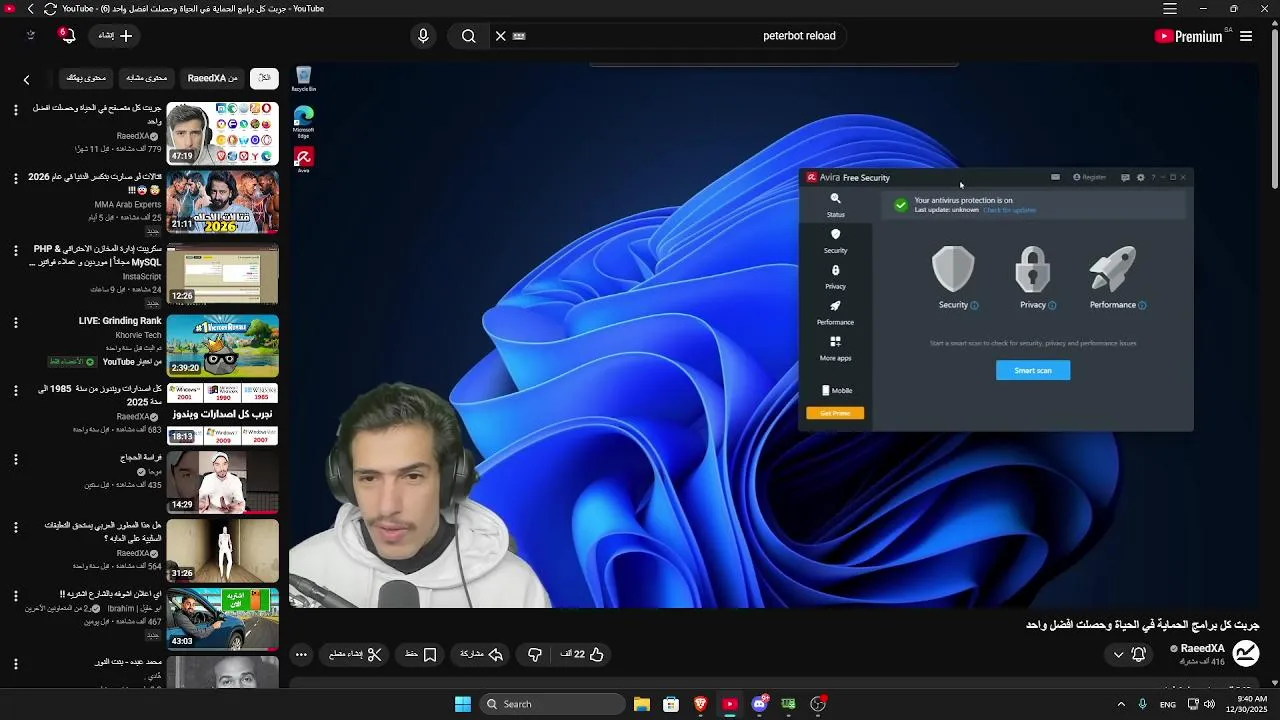
Task: Open Brave browser from the taskbar
Action: click(701, 704)
